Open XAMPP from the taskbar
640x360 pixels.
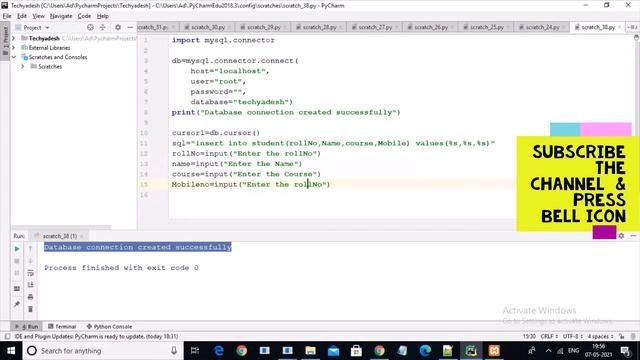point(494,351)
